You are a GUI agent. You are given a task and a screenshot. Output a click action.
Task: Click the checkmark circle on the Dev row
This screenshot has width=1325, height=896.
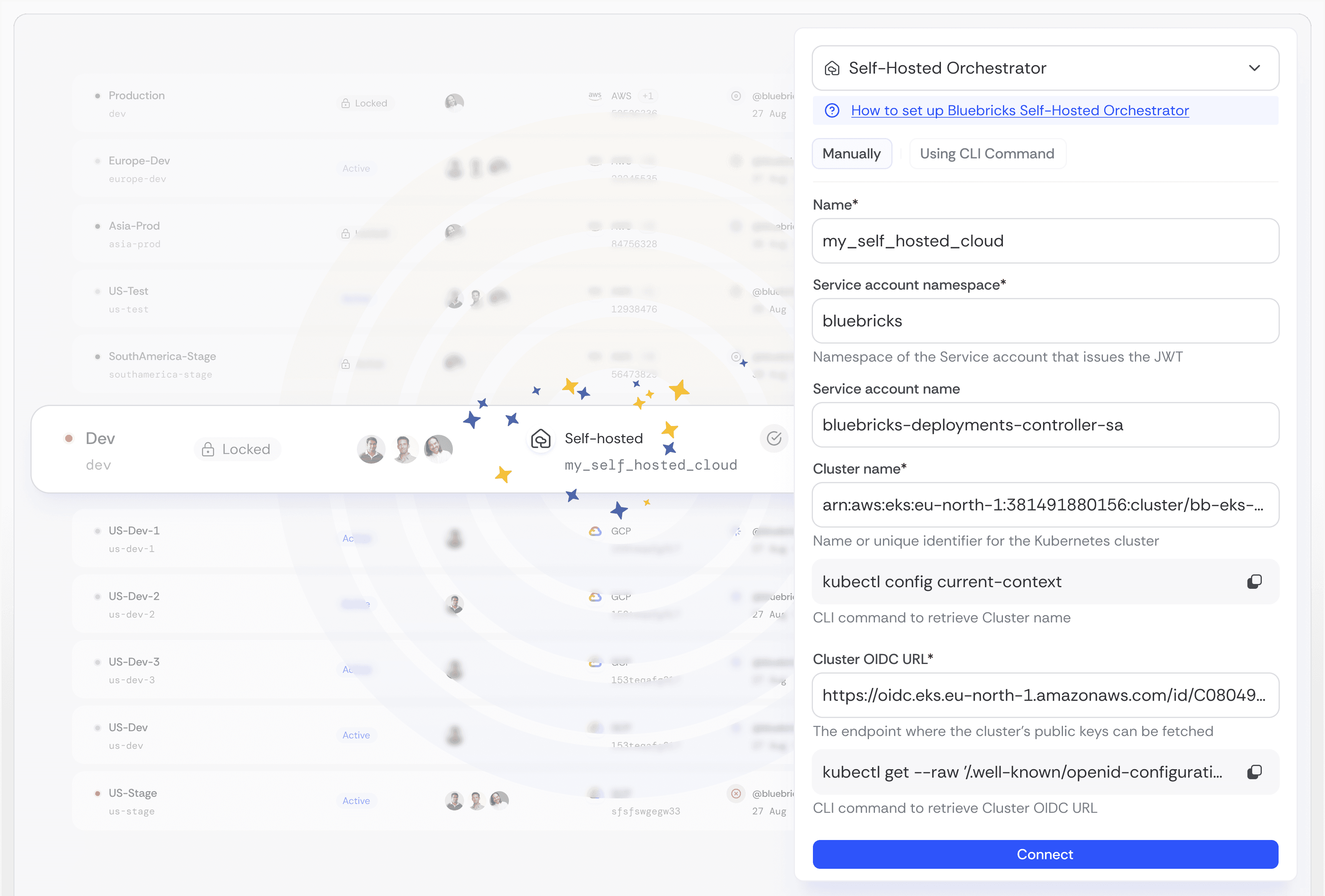click(x=774, y=438)
